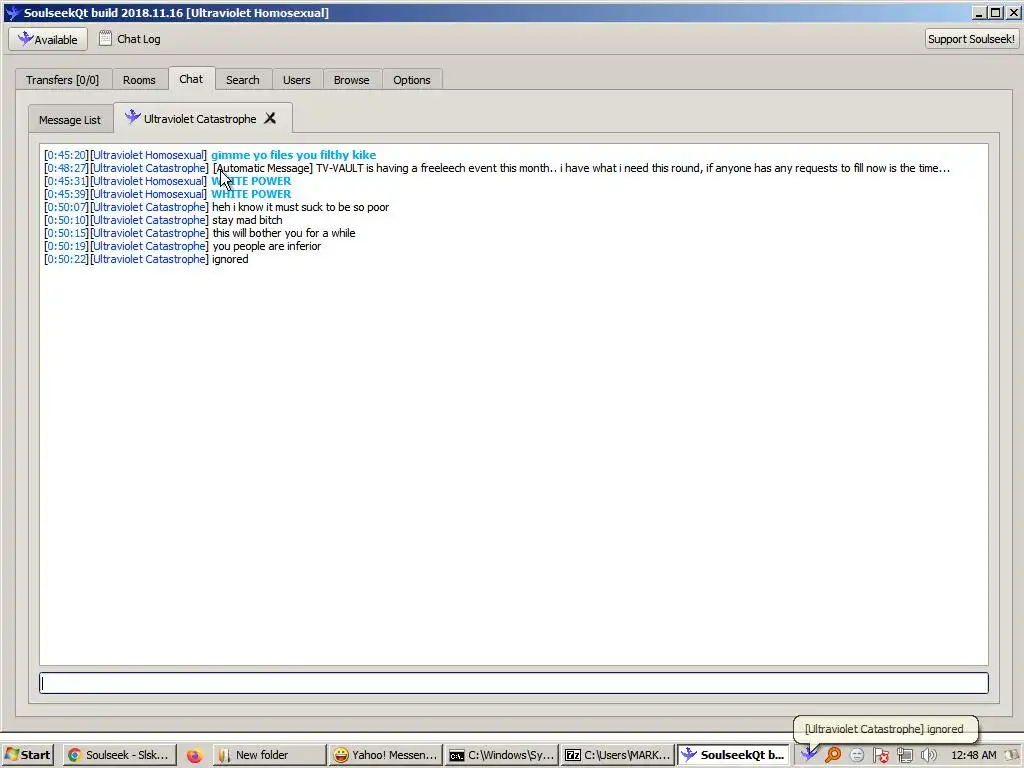Click the 'ignored' chat message text
Viewport: 1024px width, 768px height.
pyautogui.click(x=231, y=259)
